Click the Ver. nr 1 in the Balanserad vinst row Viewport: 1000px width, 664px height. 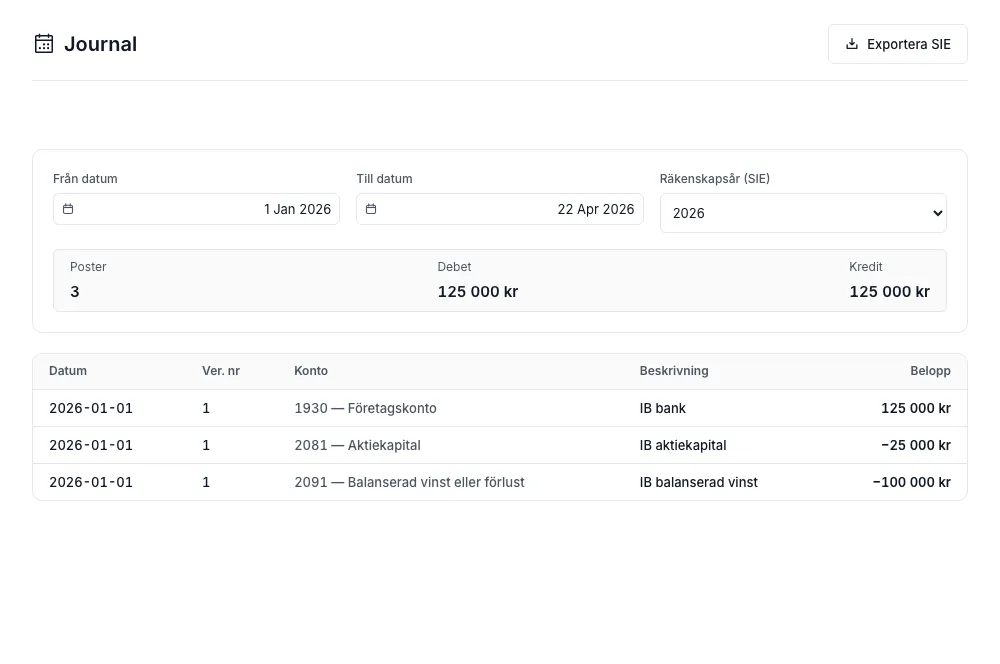(206, 482)
